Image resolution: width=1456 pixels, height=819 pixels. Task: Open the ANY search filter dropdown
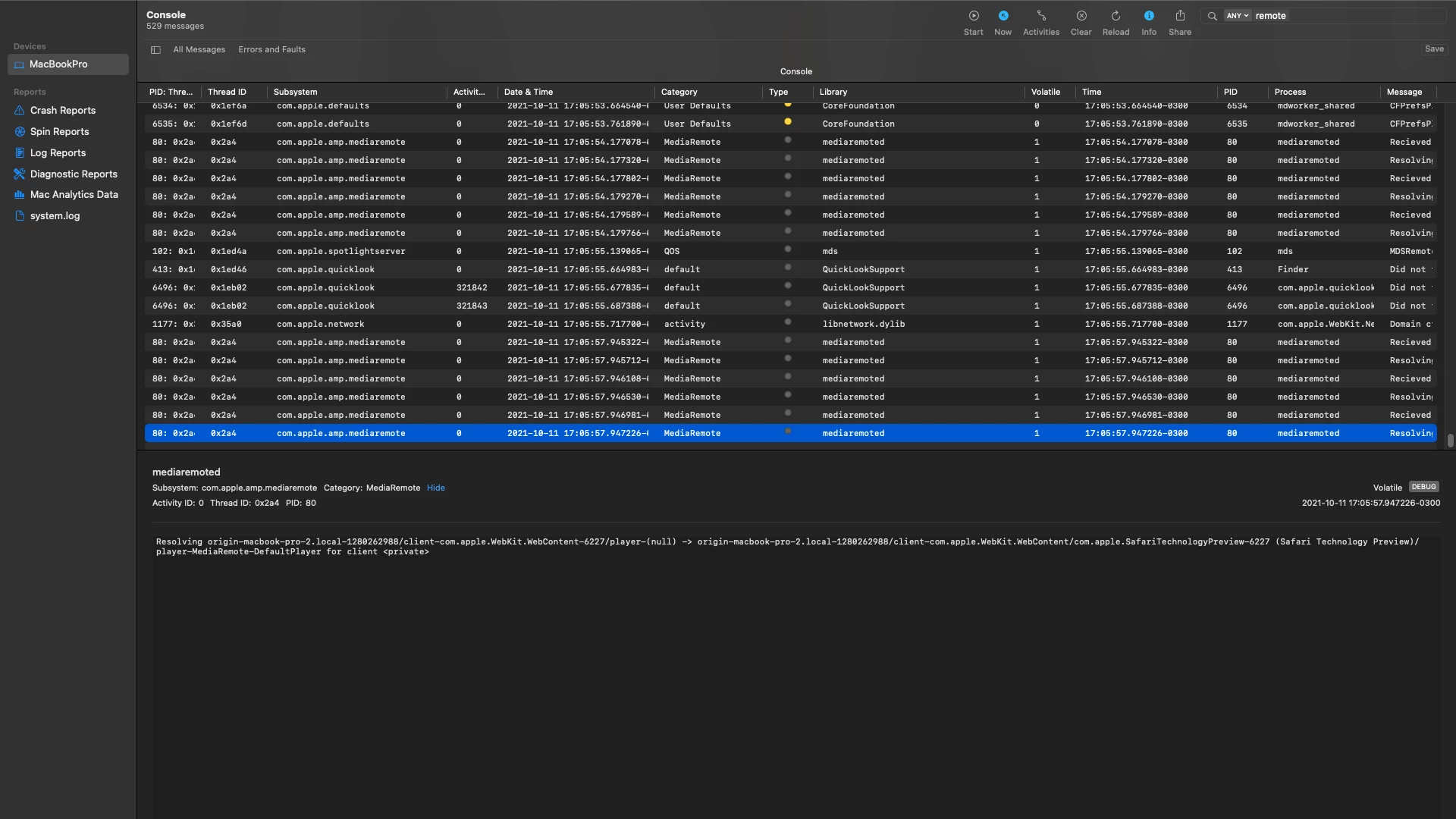pyautogui.click(x=1237, y=16)
